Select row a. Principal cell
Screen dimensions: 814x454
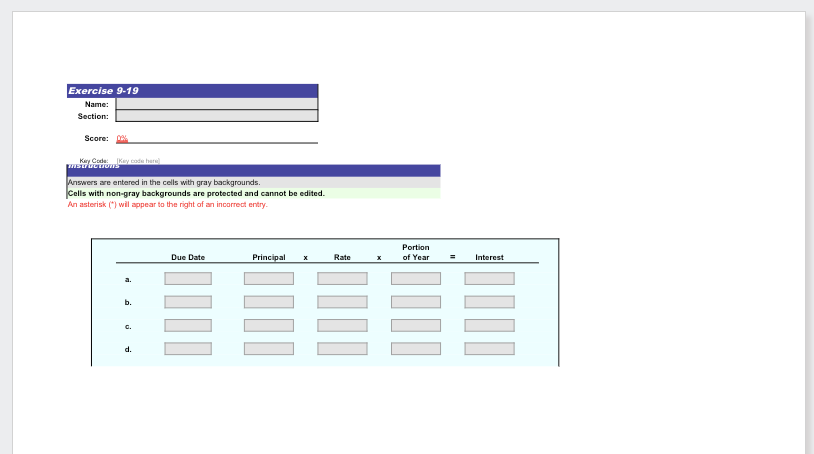pos(269,279)
